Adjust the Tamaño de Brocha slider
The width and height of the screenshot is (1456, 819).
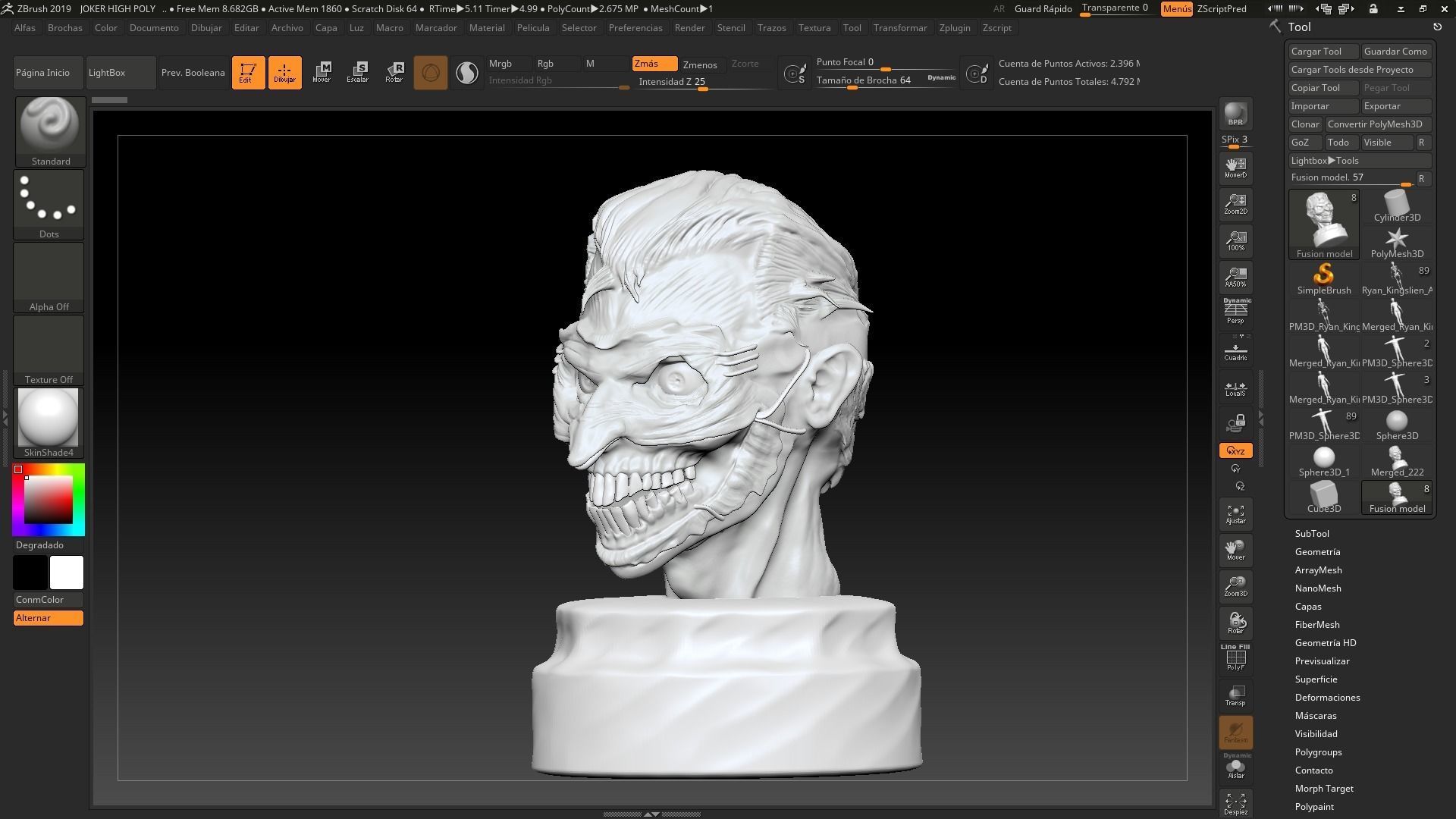click(886, 80)
